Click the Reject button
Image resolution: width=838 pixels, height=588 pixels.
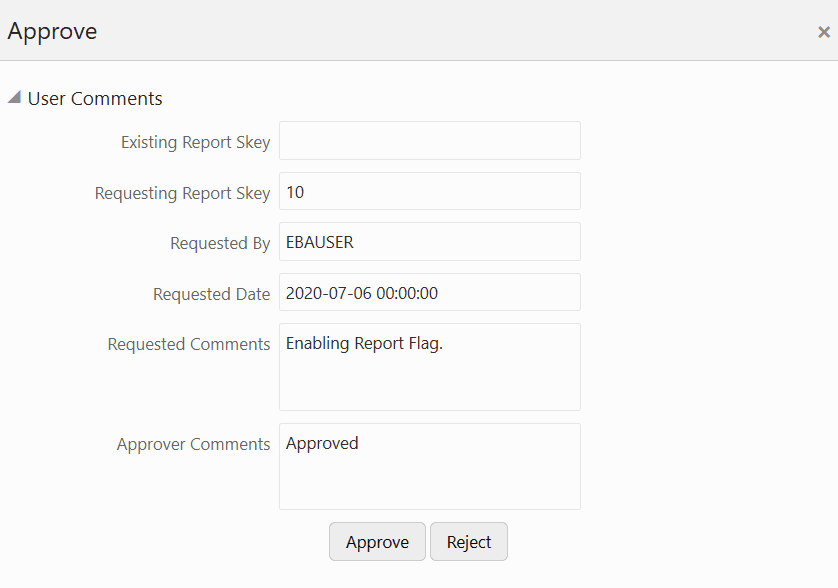point(468,541)
